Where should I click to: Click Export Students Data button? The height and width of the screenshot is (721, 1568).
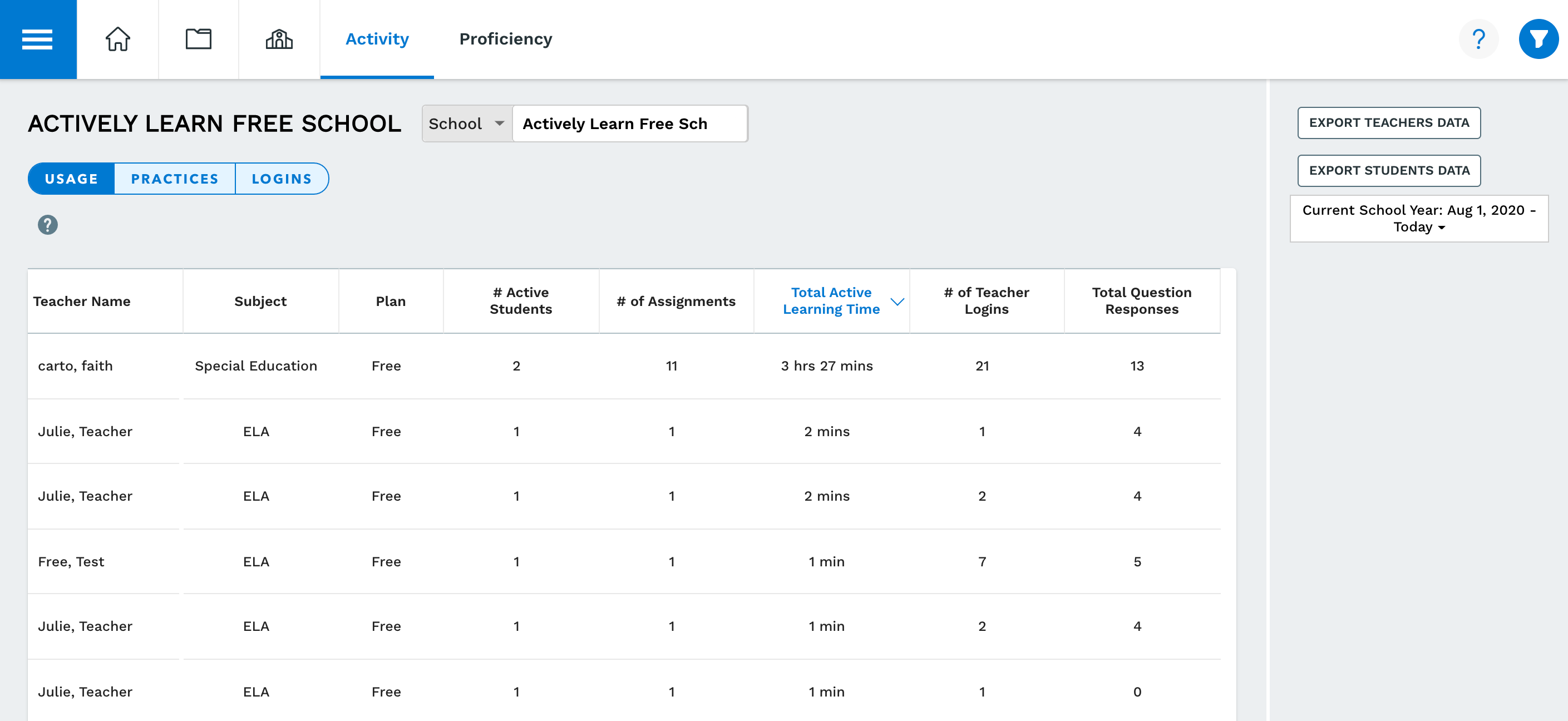(x=1389, y=171)
